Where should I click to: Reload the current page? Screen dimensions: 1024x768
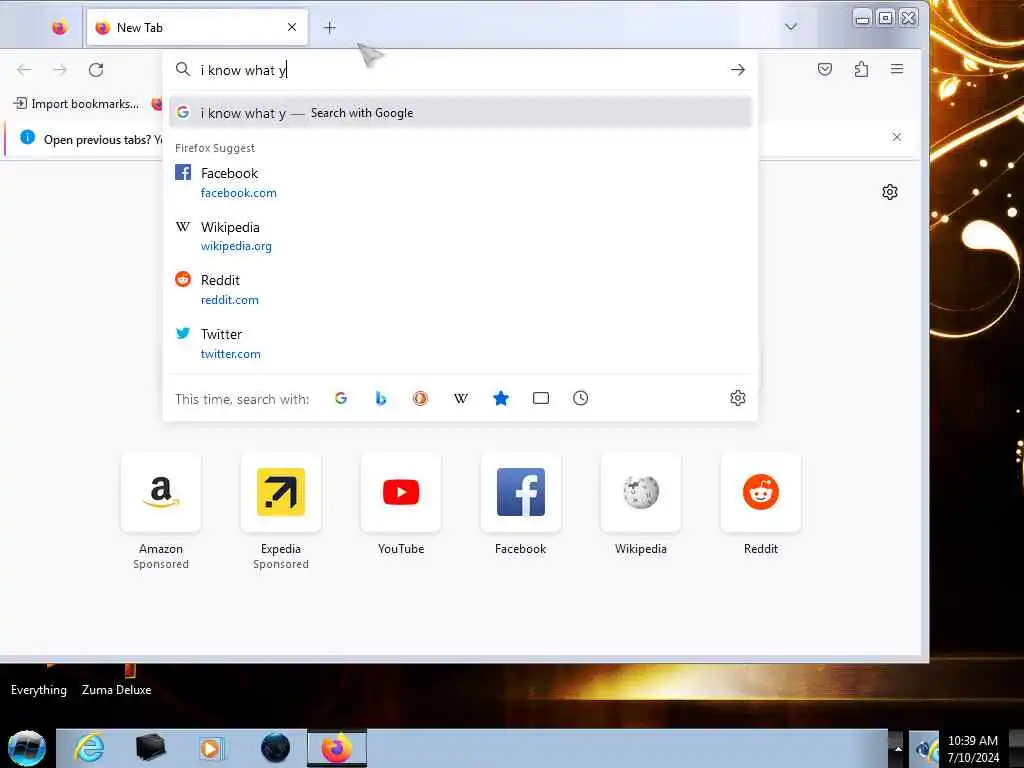pos(96,70)
